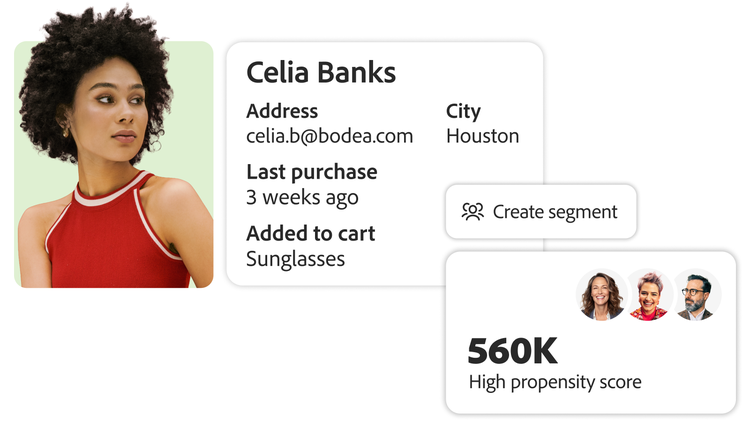Click the Last purchase label
The image size is (750, 422).
312,172
